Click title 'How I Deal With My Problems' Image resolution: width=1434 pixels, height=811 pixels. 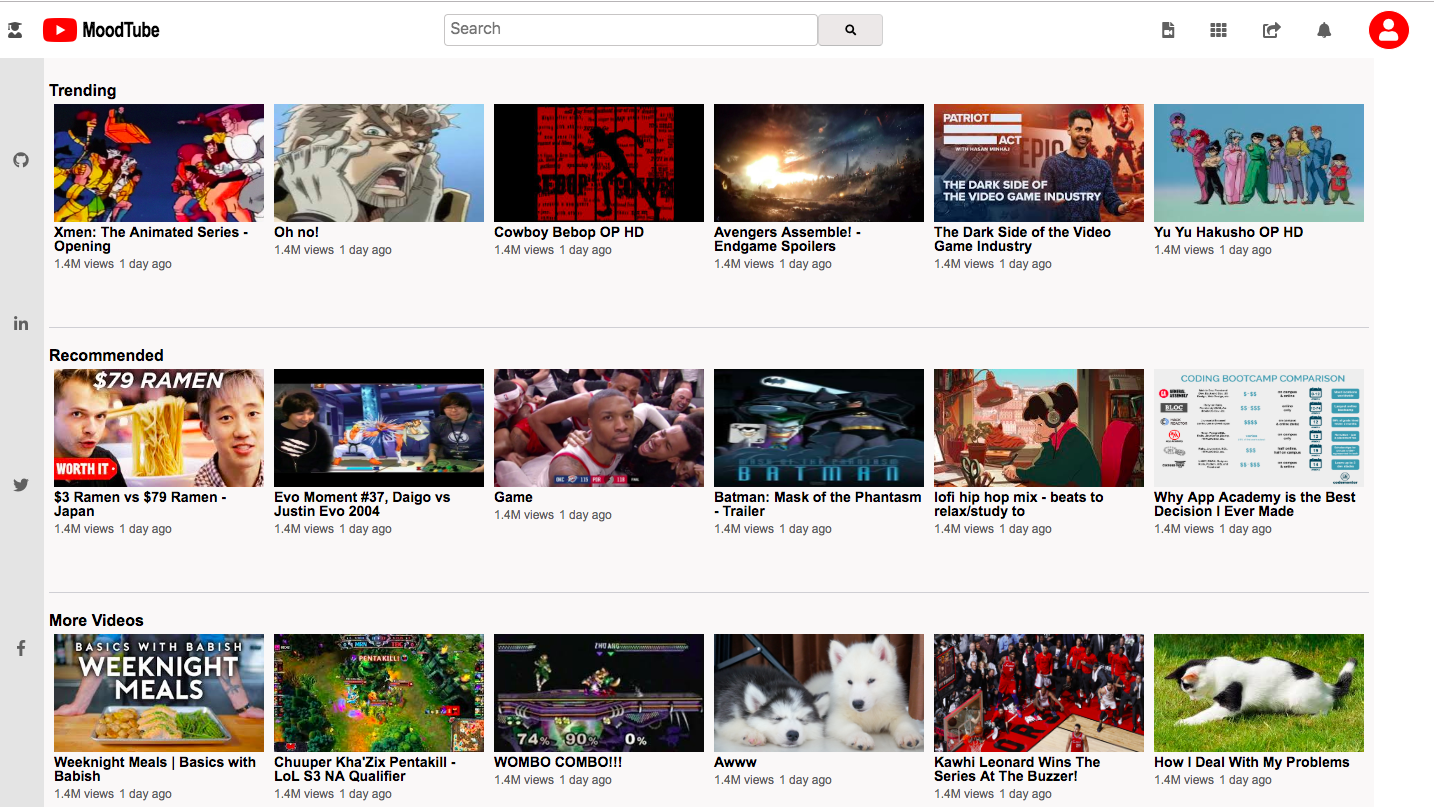(x=1252, y=762)
